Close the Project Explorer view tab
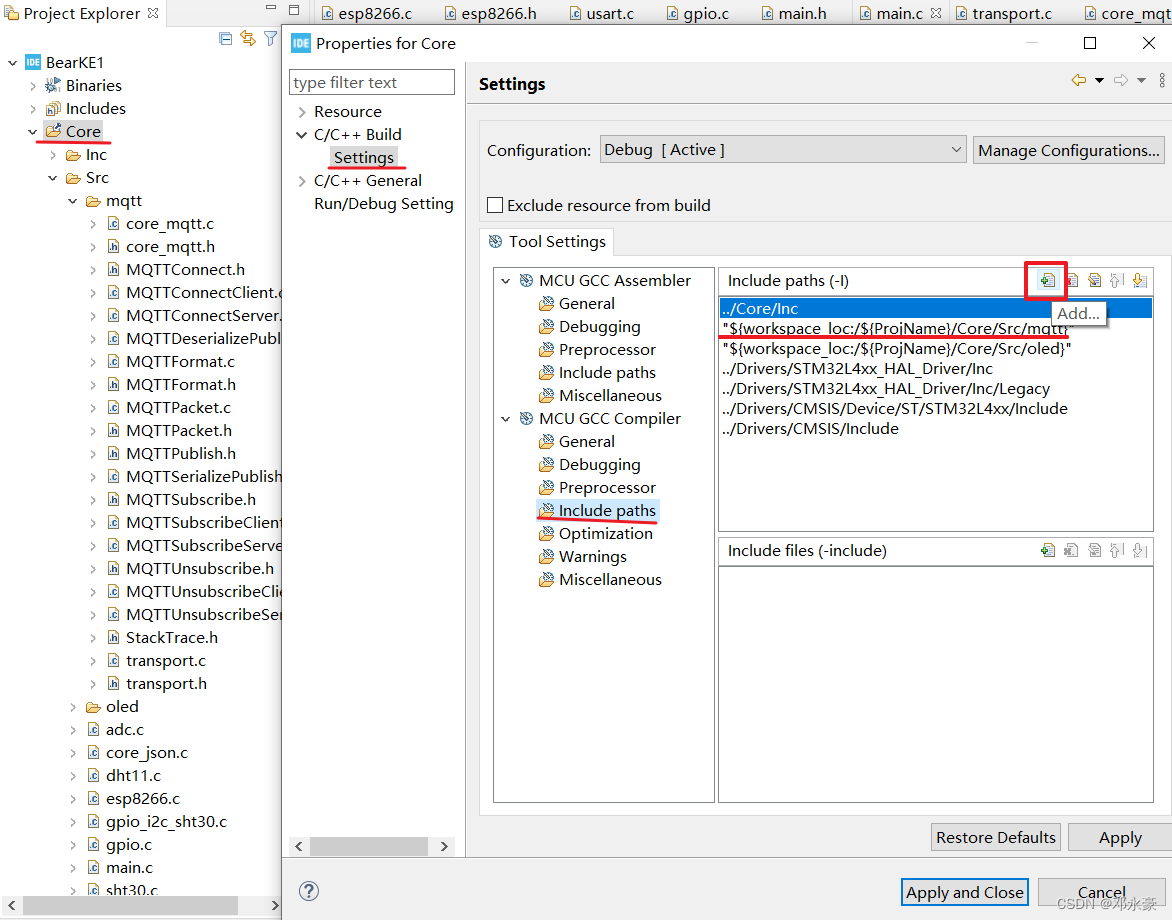This screenshot has height=920, width=1172. click(153, 13)
